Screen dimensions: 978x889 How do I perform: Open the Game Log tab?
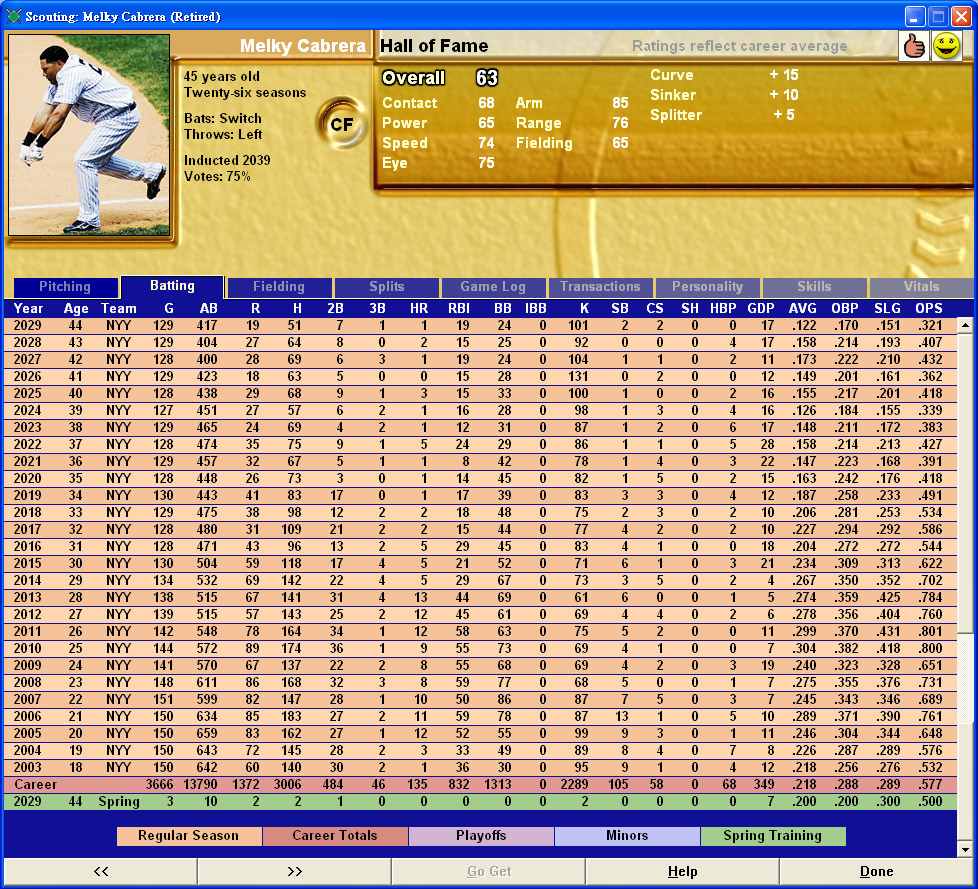493,287
